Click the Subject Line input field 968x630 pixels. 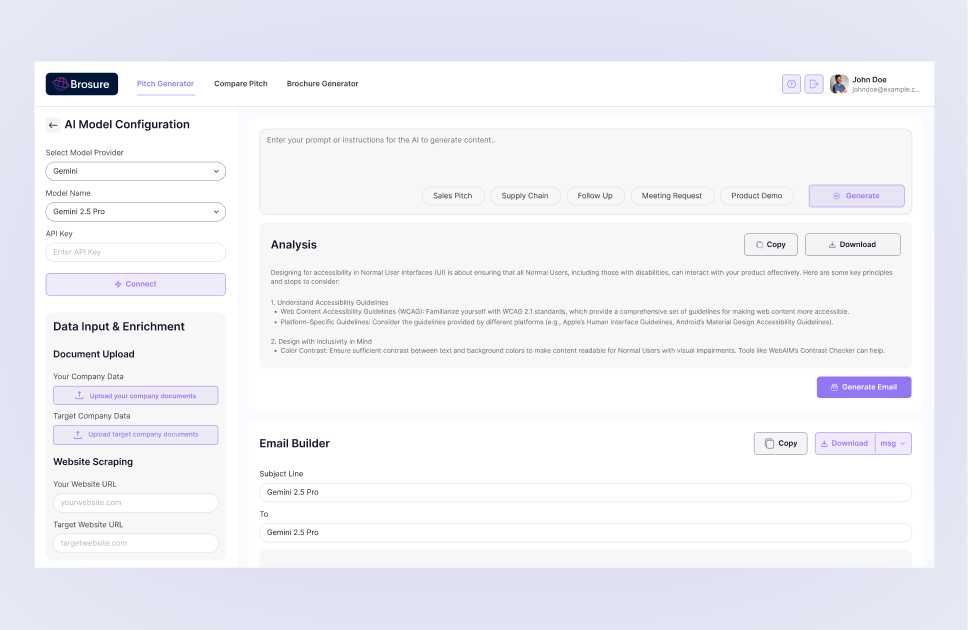585,492
